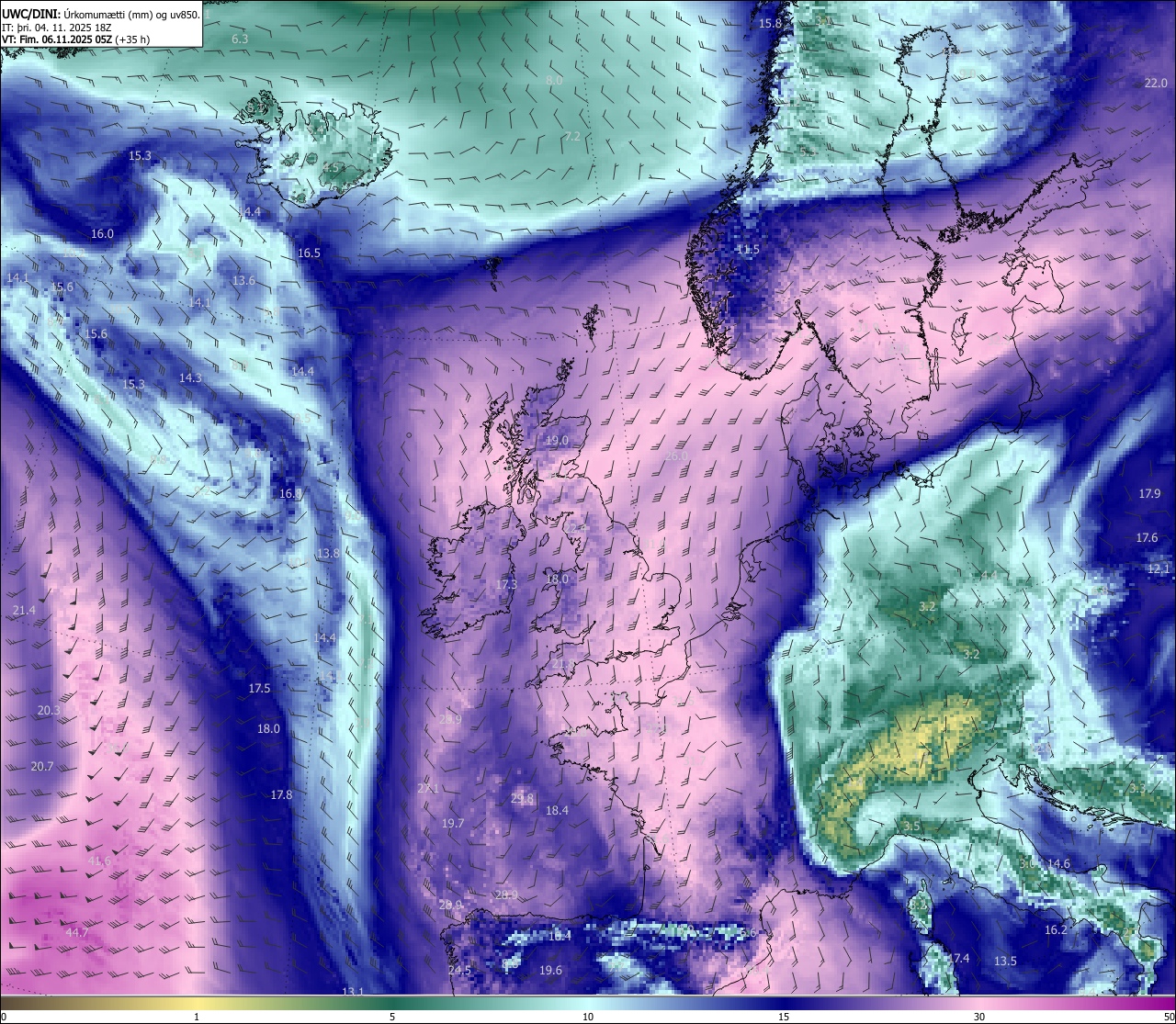Click the 17.3 value over Ireland

coord(506,584)
